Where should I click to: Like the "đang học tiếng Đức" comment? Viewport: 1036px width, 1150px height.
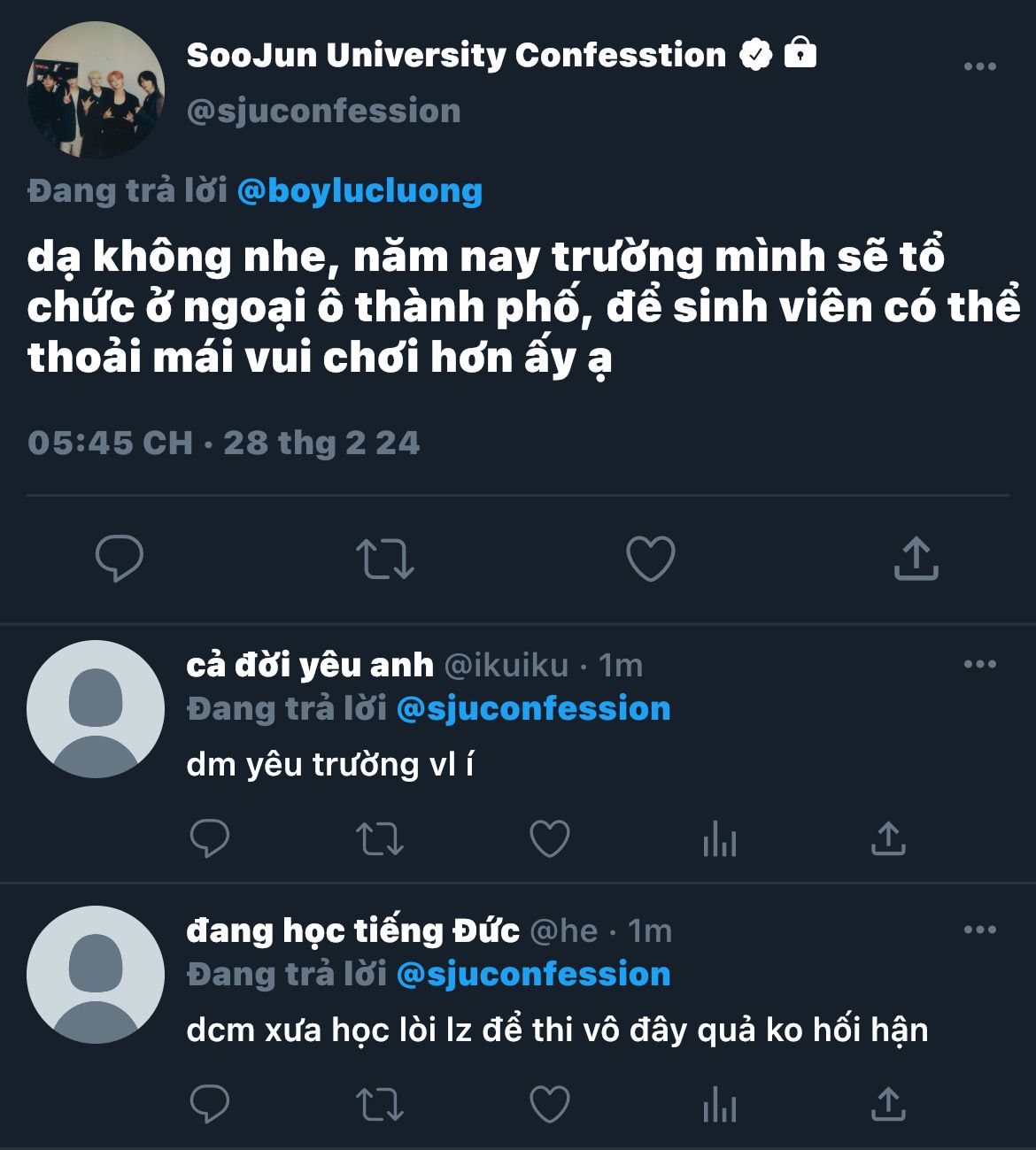(x=549, y=1104)
